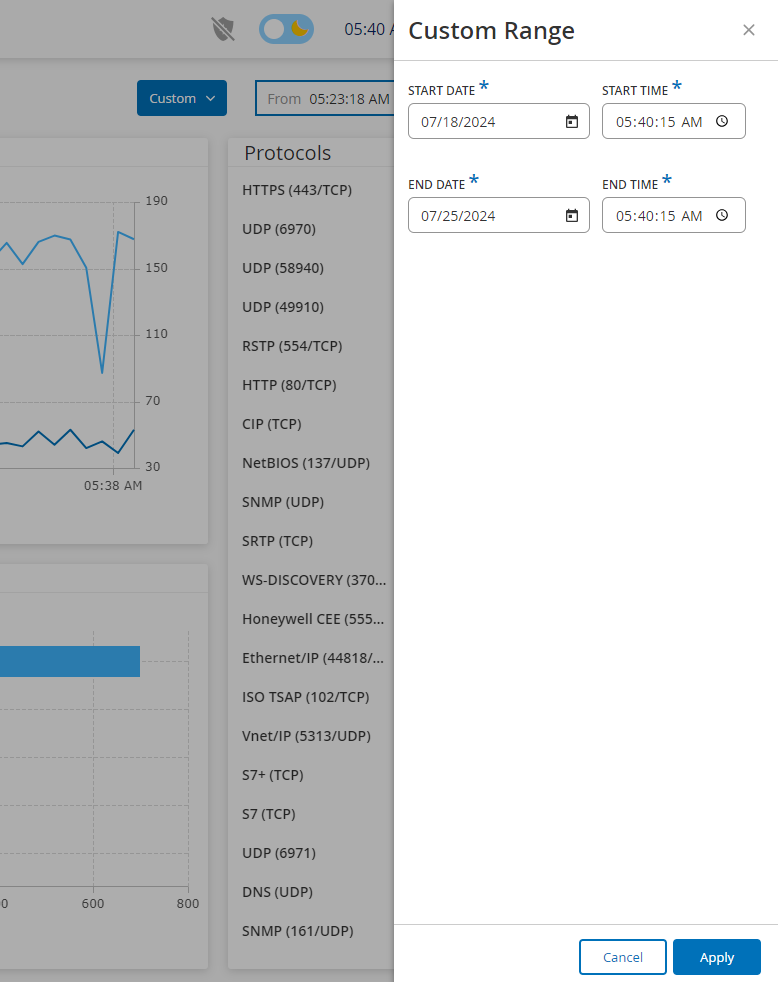This screenshot has height=982, width=778.
Task: Apply the custom date range
Action: [x=717, y=957]
